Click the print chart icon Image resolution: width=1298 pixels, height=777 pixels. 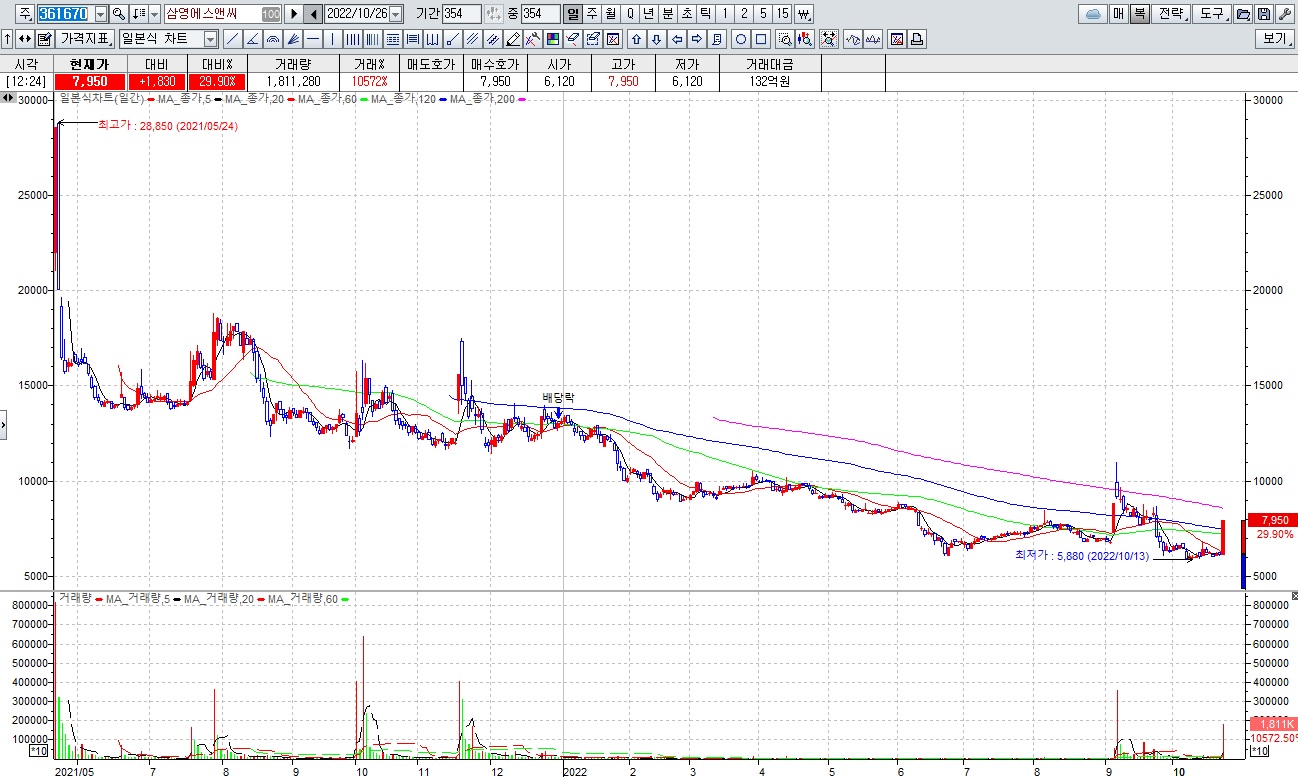click(x=916, y=39)
